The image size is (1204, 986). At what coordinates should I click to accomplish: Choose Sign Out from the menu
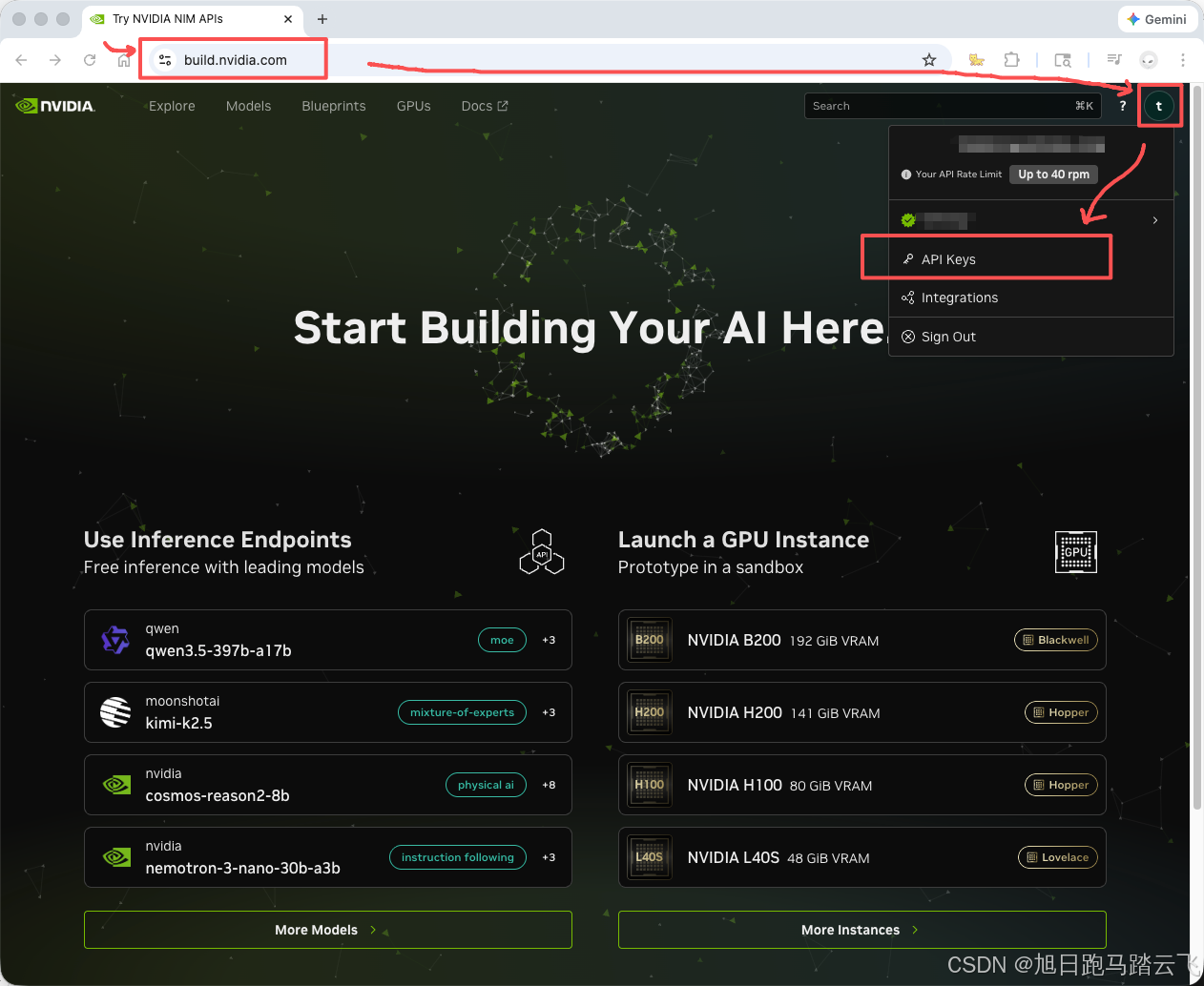[x=1031, y=337]
